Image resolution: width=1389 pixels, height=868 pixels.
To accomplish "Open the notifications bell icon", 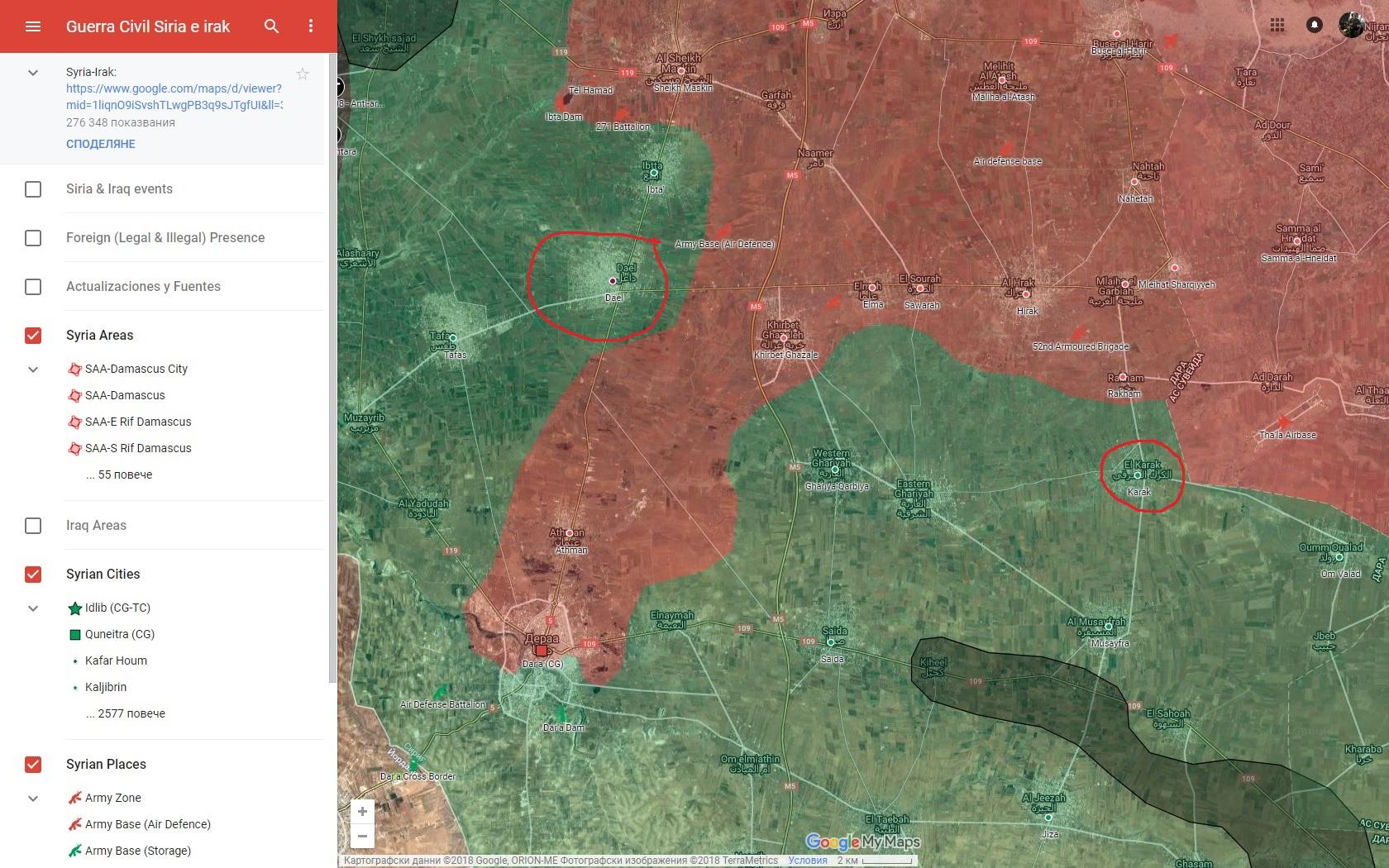I will coord(1314,25).
